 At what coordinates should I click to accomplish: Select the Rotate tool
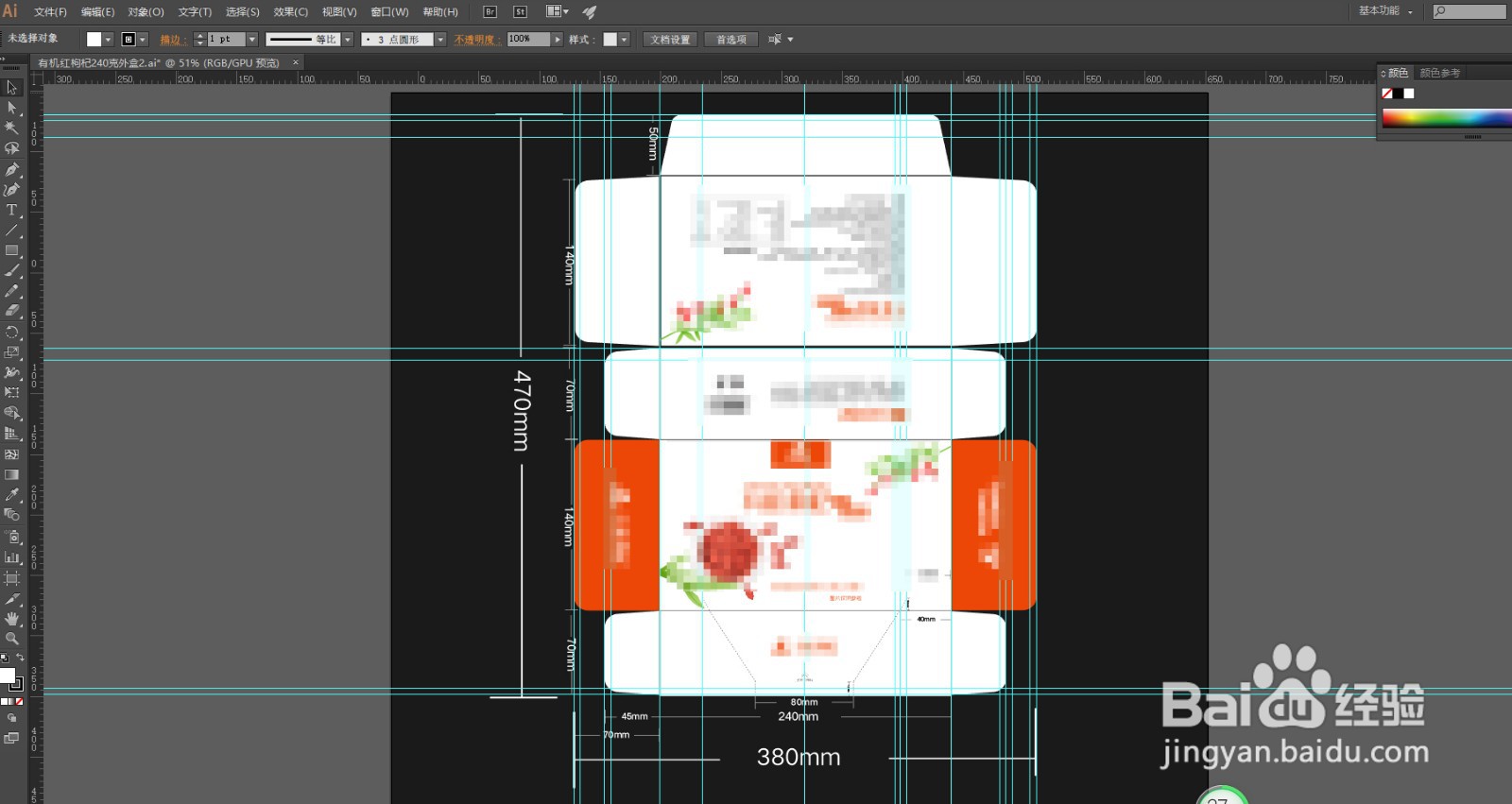click(x=11, y=333)
